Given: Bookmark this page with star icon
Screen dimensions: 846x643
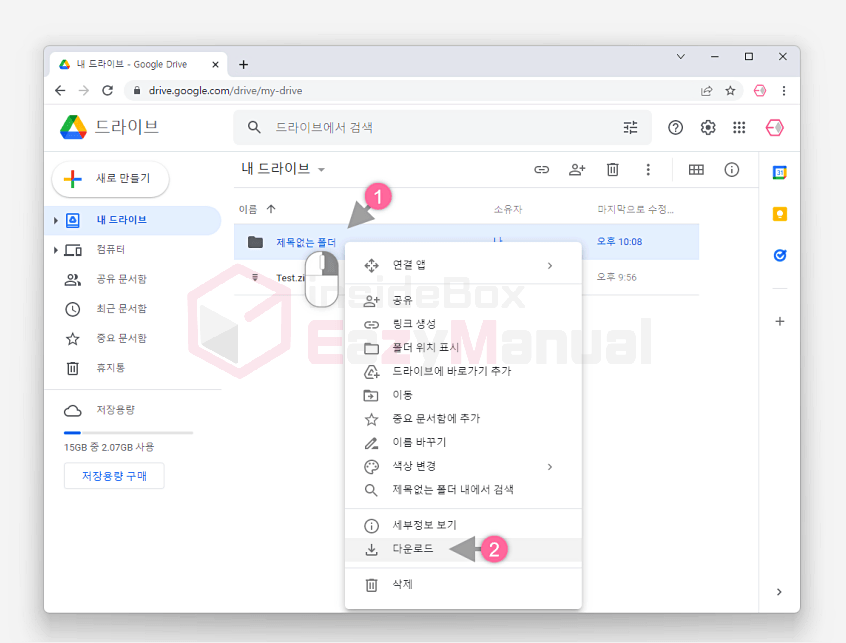Looking at the screenshot, I should click(730, 91).
